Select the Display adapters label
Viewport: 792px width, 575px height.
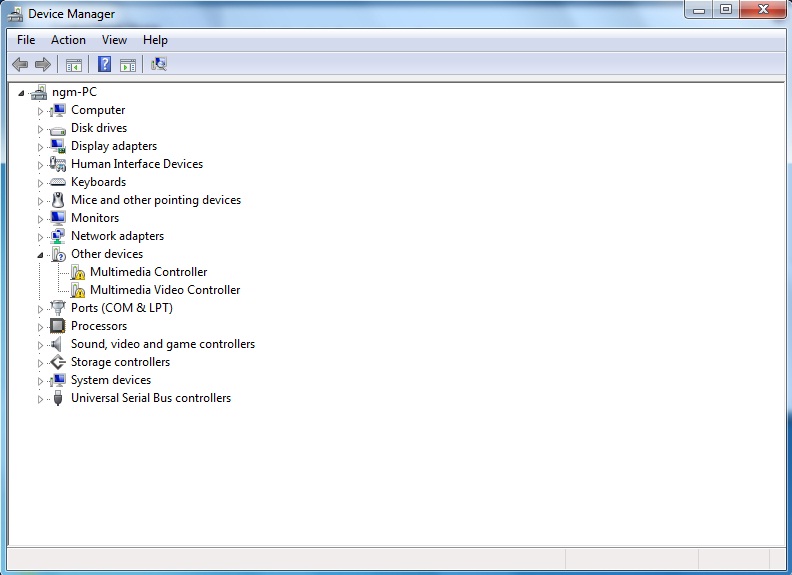[x=114, y=146]
